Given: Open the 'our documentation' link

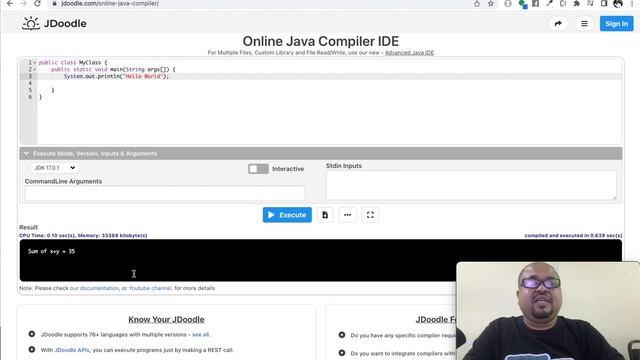Looking at the screenshot, I should coord(94,288).
